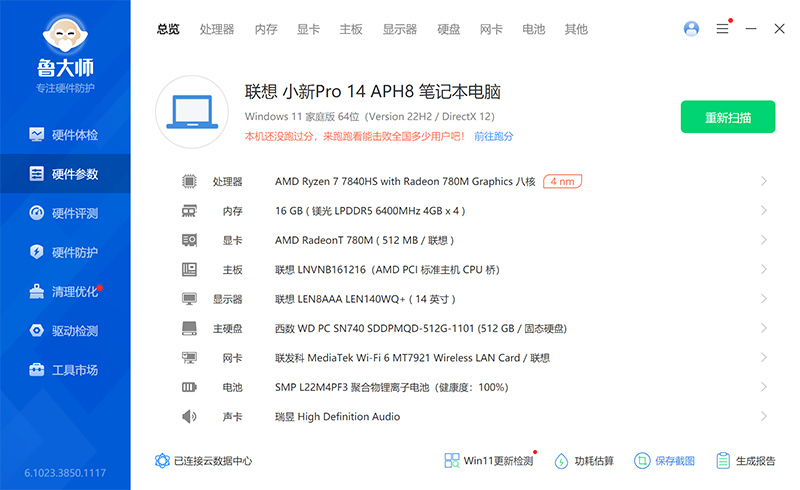The width and height of the screenshot is (800, 490).
Task: Click the Win11更新检测 label
Action: click(498, 461)
